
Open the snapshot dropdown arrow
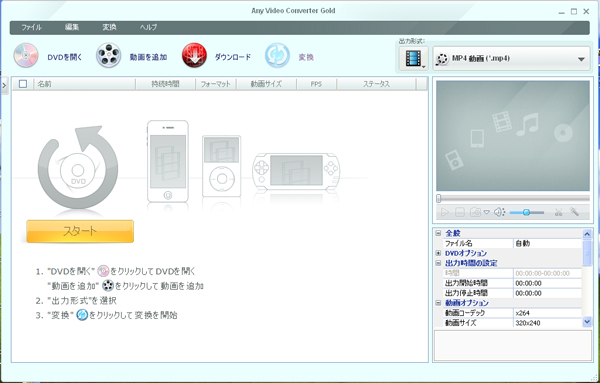[486, 212]
